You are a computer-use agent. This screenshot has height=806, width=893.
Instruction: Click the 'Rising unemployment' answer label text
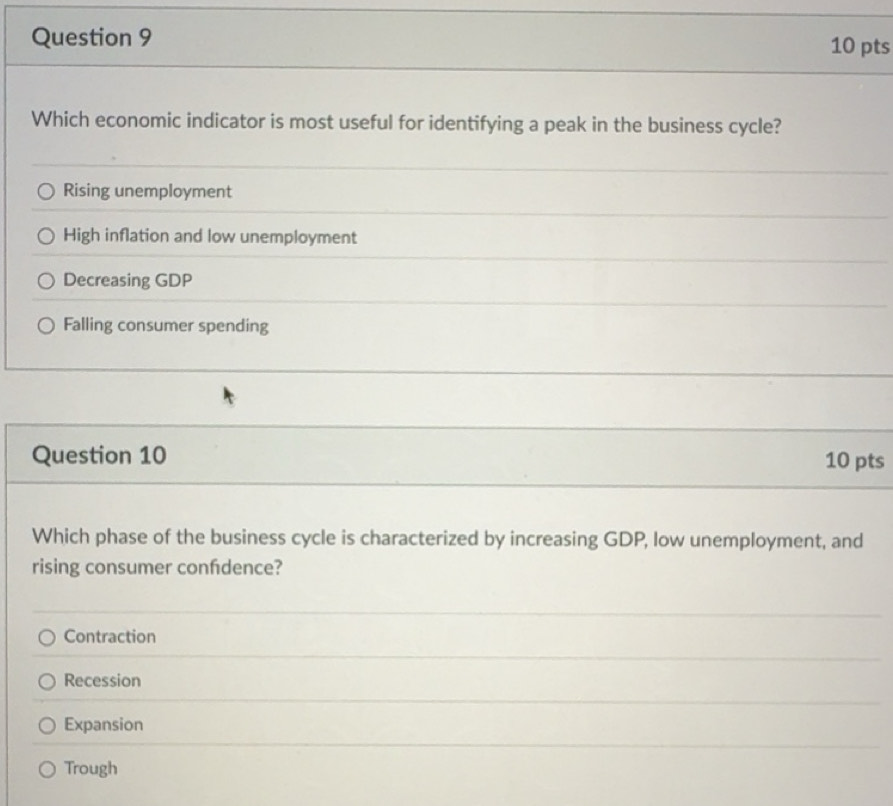click(147, 191)
